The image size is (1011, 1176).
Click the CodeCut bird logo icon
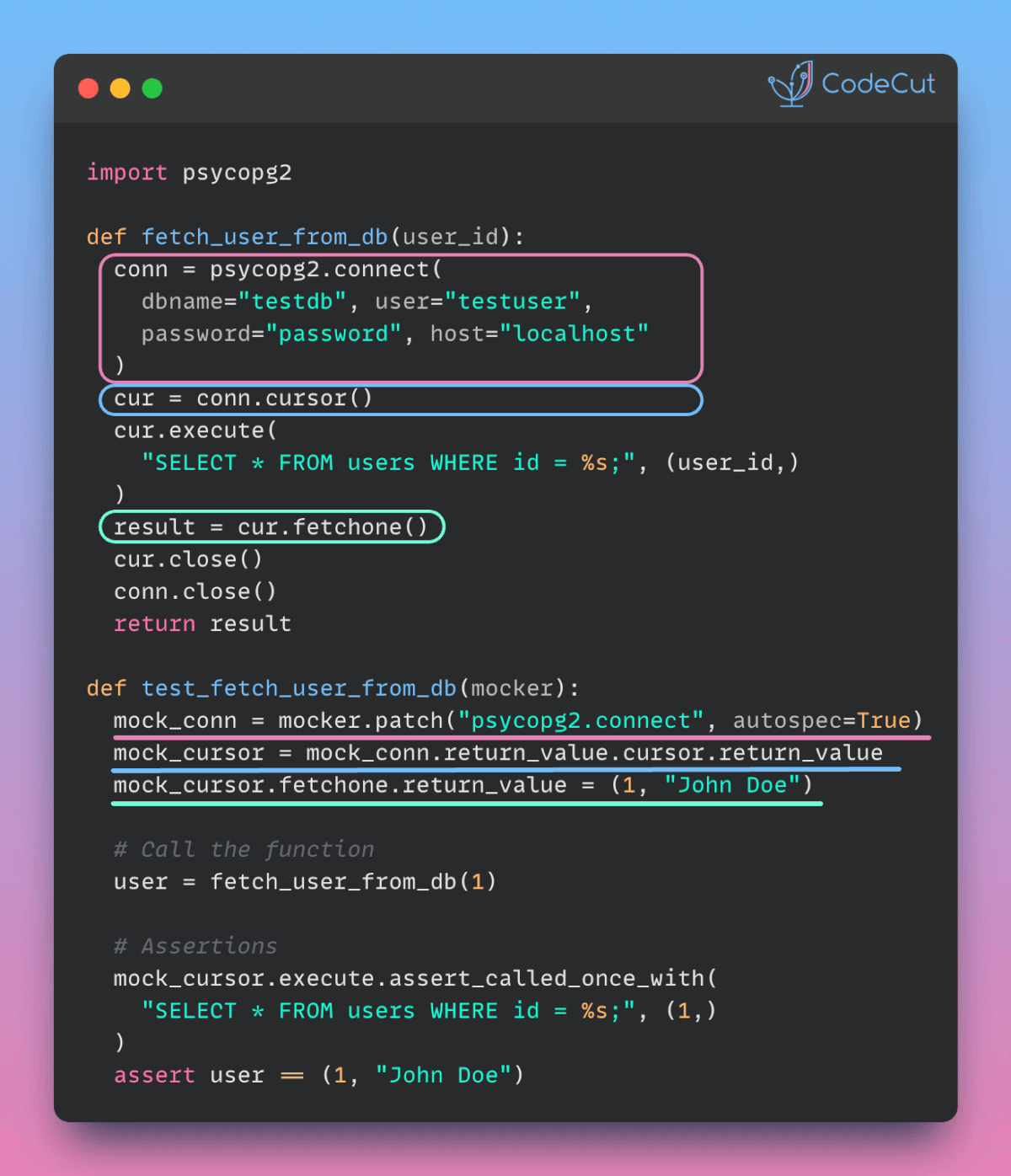790,84
